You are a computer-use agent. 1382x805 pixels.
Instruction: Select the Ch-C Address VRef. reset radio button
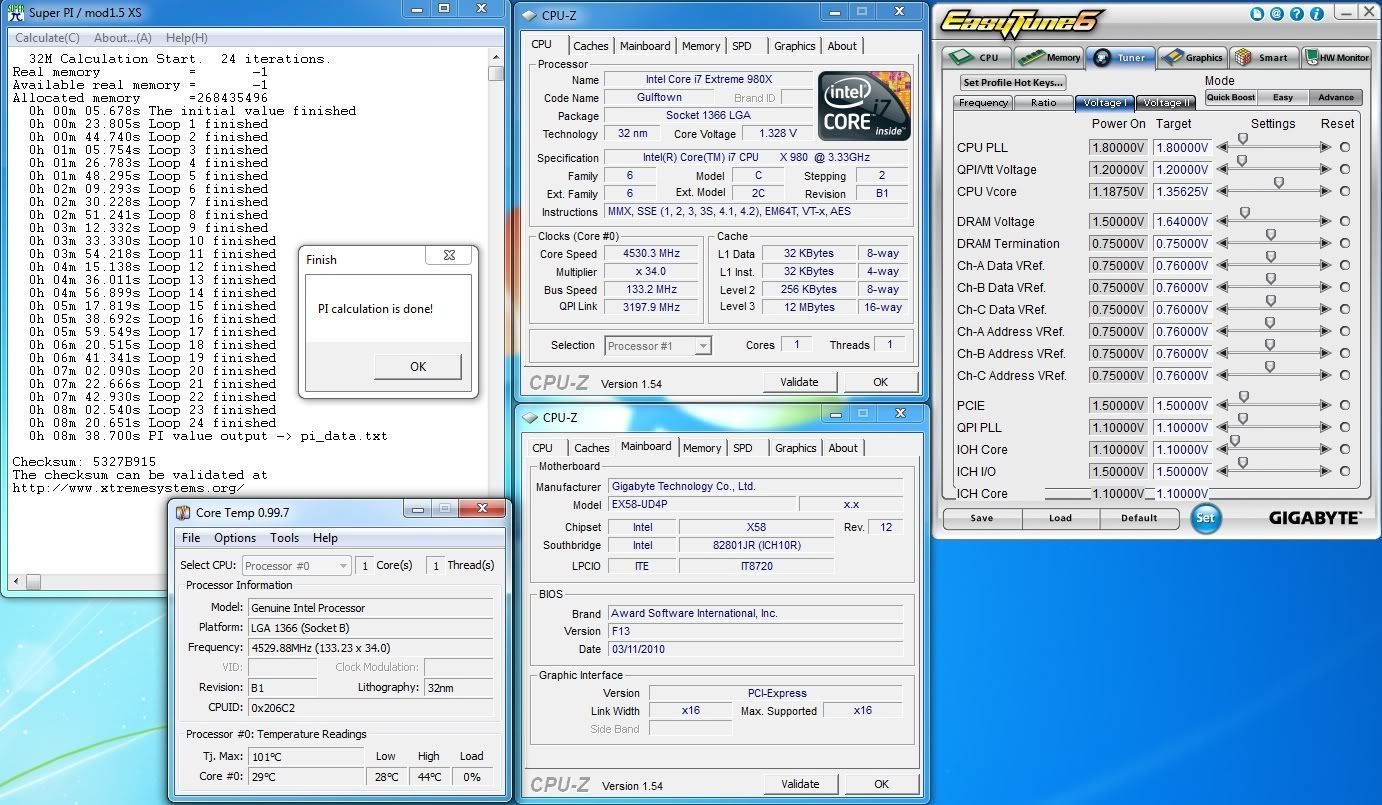pyautogui.click(x=1345, y=376)
